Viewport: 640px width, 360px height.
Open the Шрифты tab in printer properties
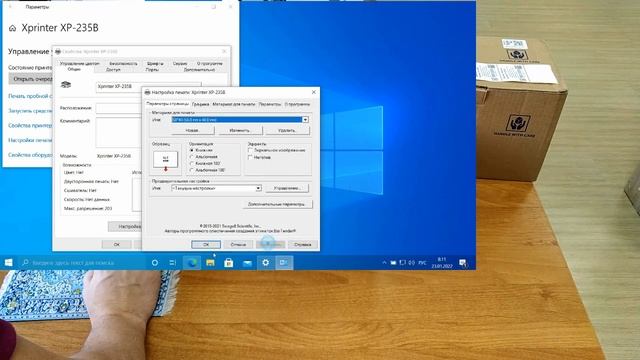[155, 64]
